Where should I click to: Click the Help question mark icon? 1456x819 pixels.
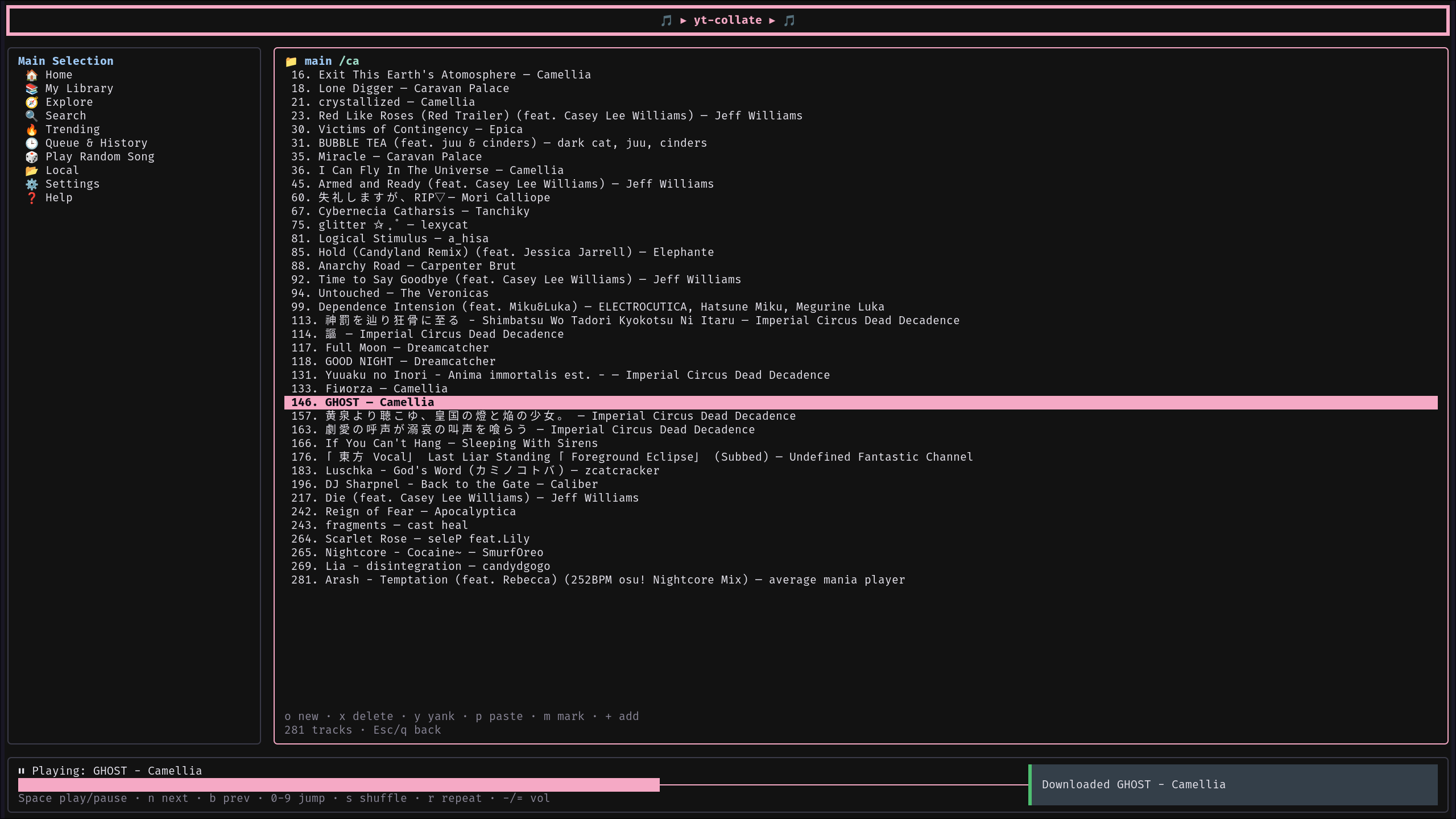(x=32, y=198)
